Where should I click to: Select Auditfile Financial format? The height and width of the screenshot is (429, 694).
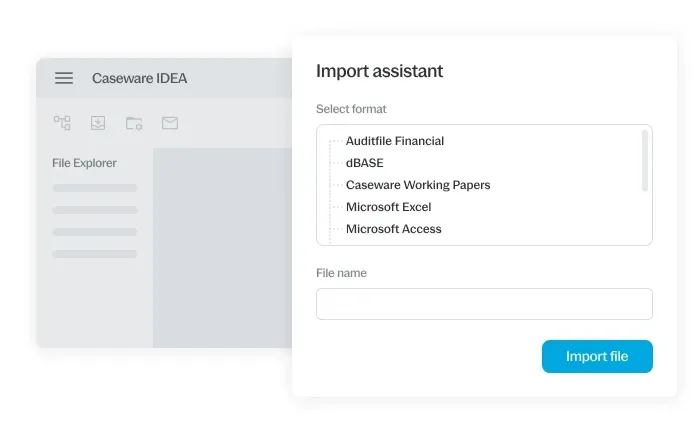[x=395, y=141]
